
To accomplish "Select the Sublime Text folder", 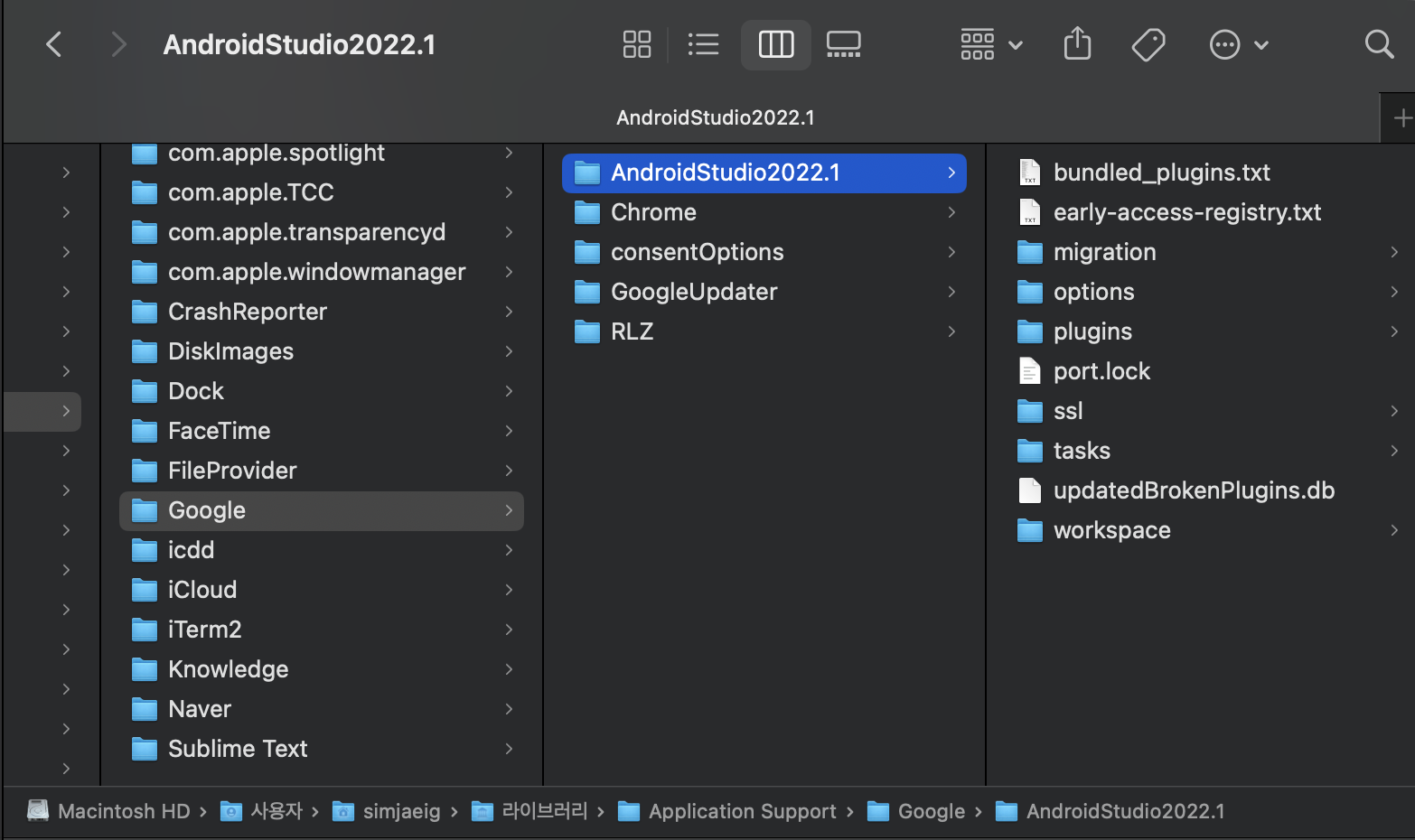I will pos(238,749).
